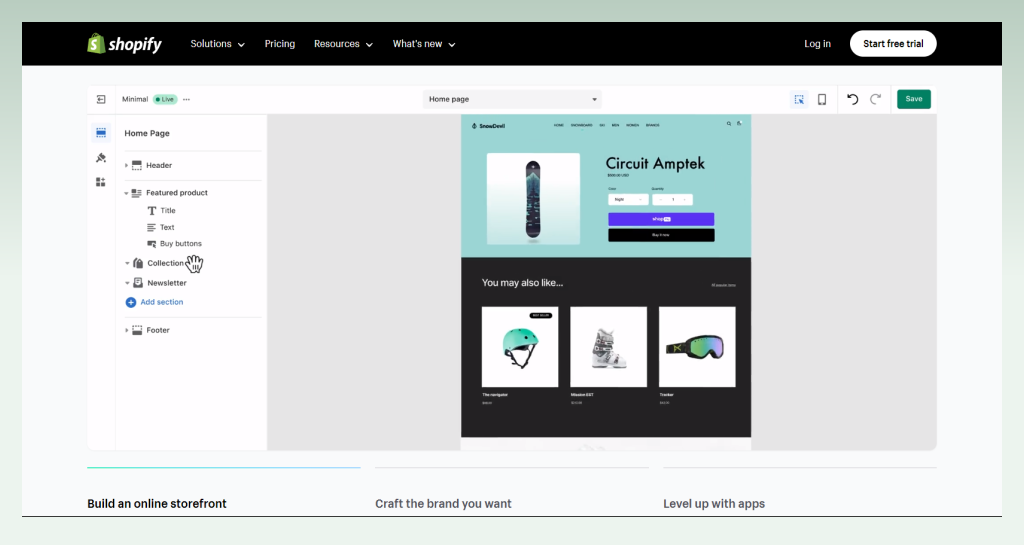This screenshot has height=545, width=1024.
Task: Save the theme changes
Action: [914, 99]
